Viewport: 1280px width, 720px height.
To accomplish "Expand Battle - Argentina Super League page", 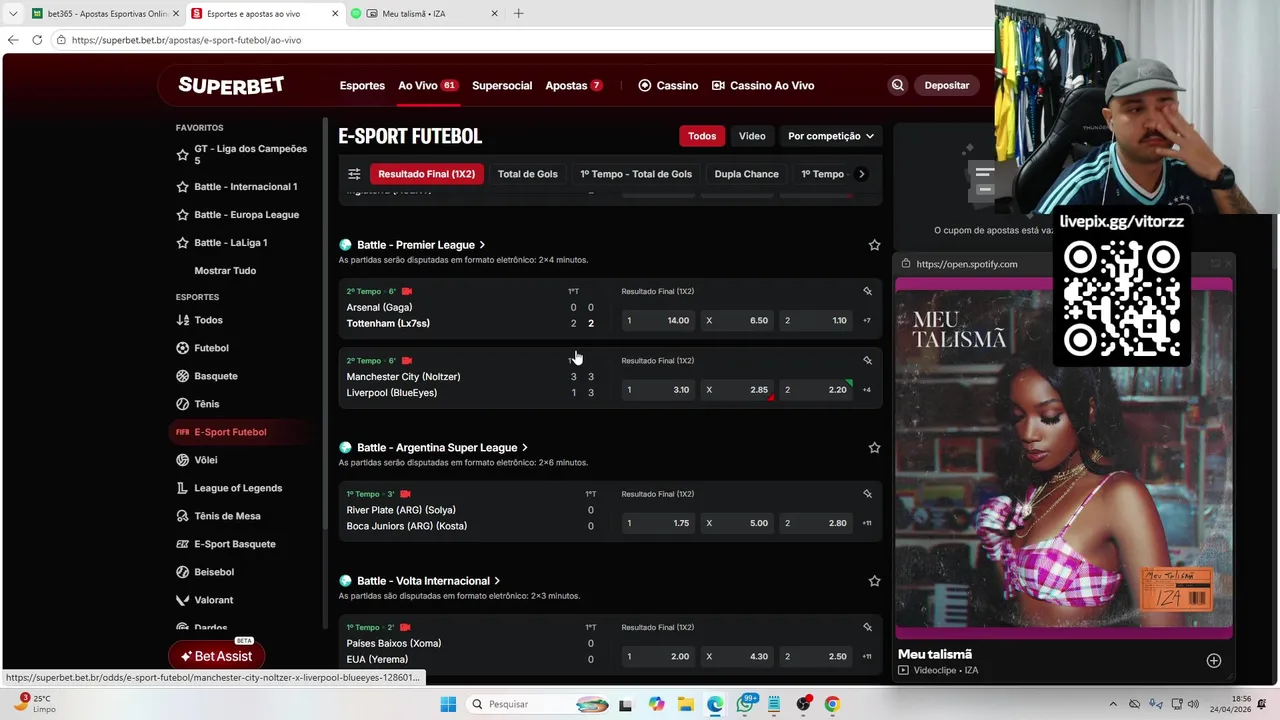I will [x=524, y=448].
